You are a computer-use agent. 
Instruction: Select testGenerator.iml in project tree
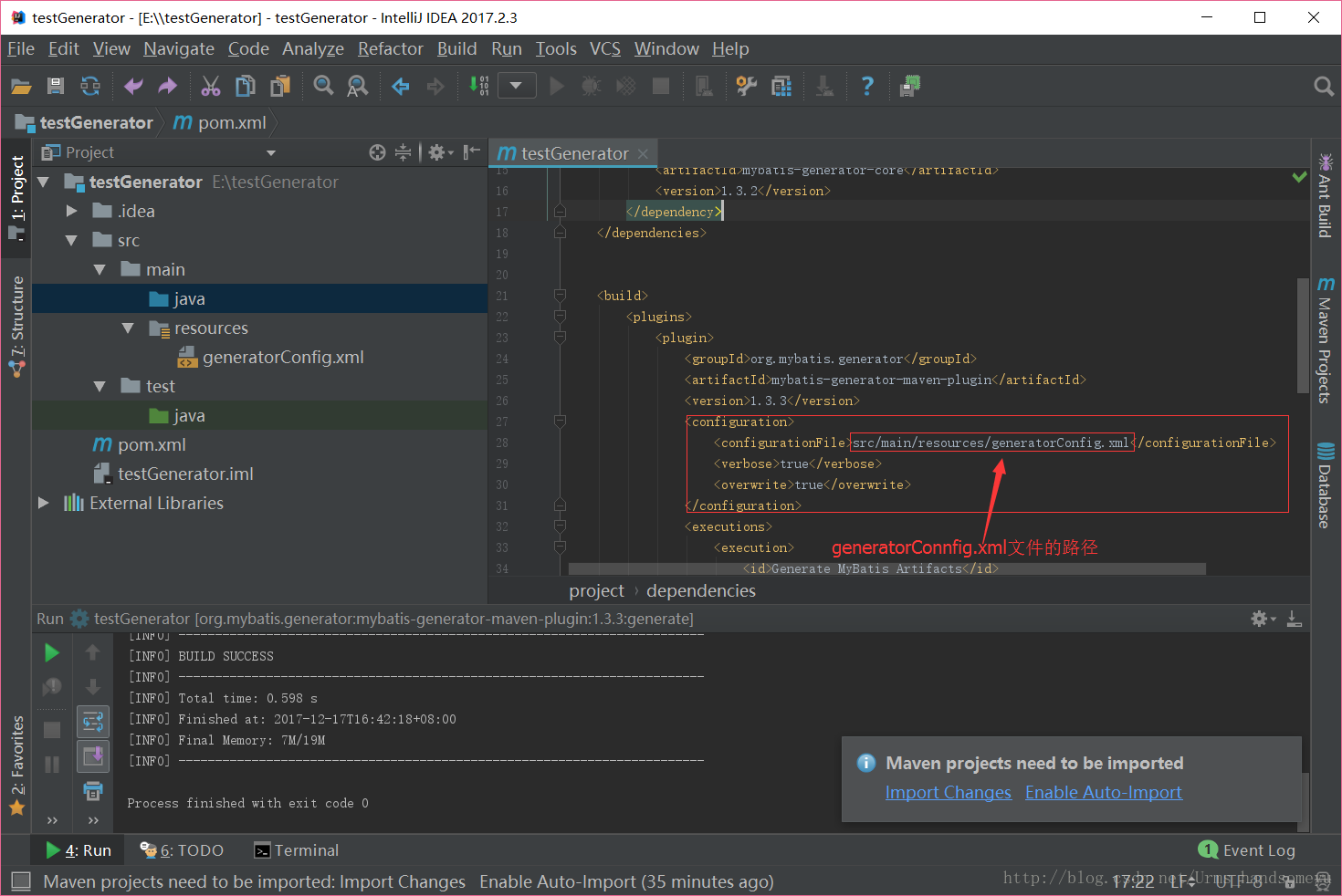[185, 474]
